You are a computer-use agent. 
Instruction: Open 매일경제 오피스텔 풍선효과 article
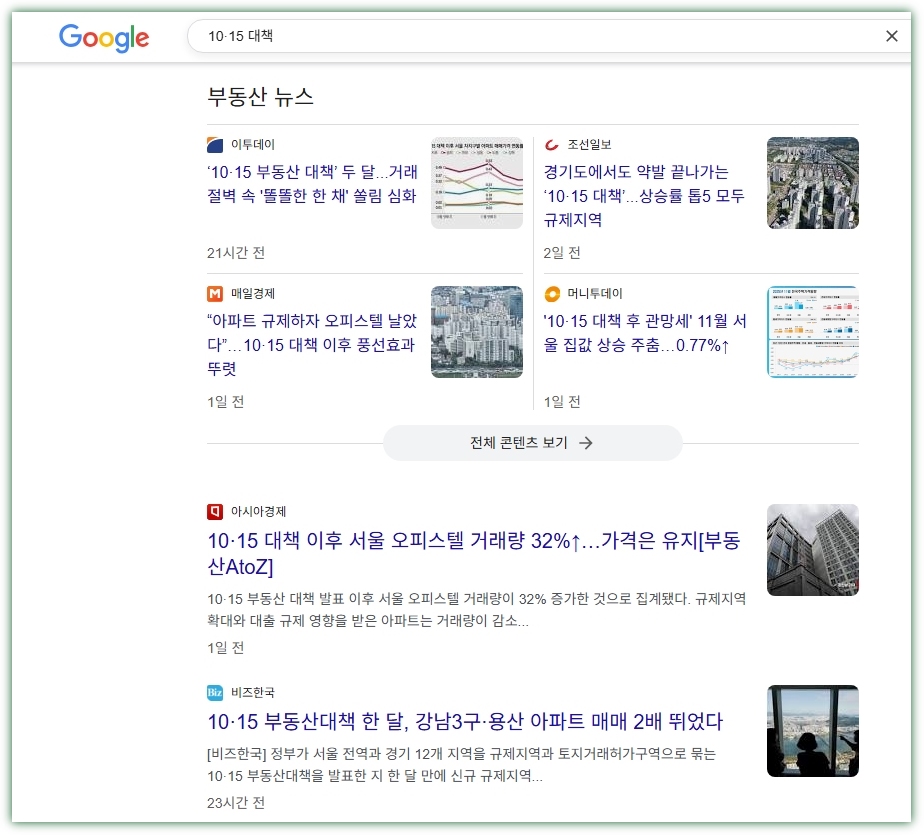(x=310, y=345)
